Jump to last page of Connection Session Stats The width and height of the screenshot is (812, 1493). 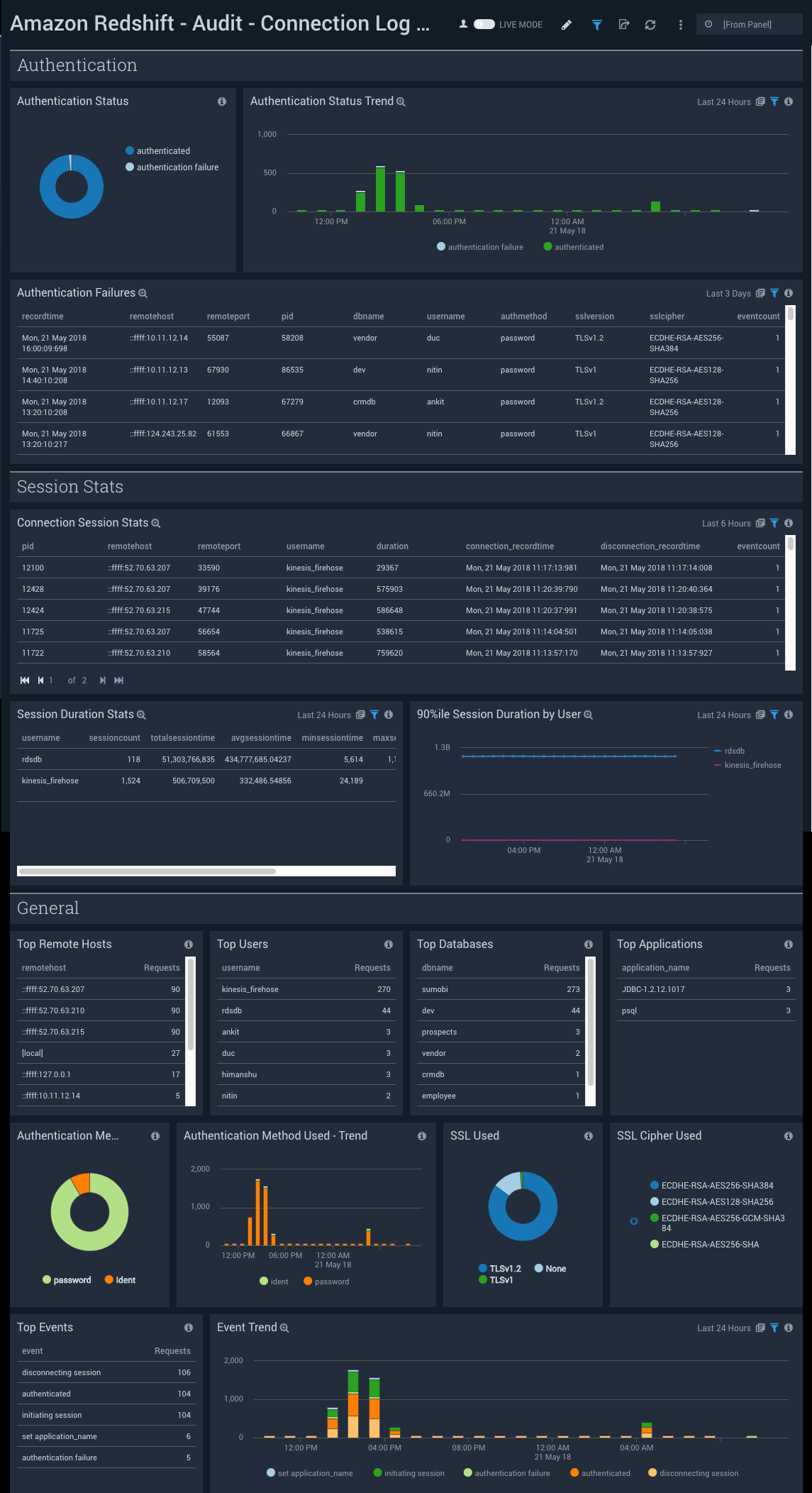click(x=119, y=681)
